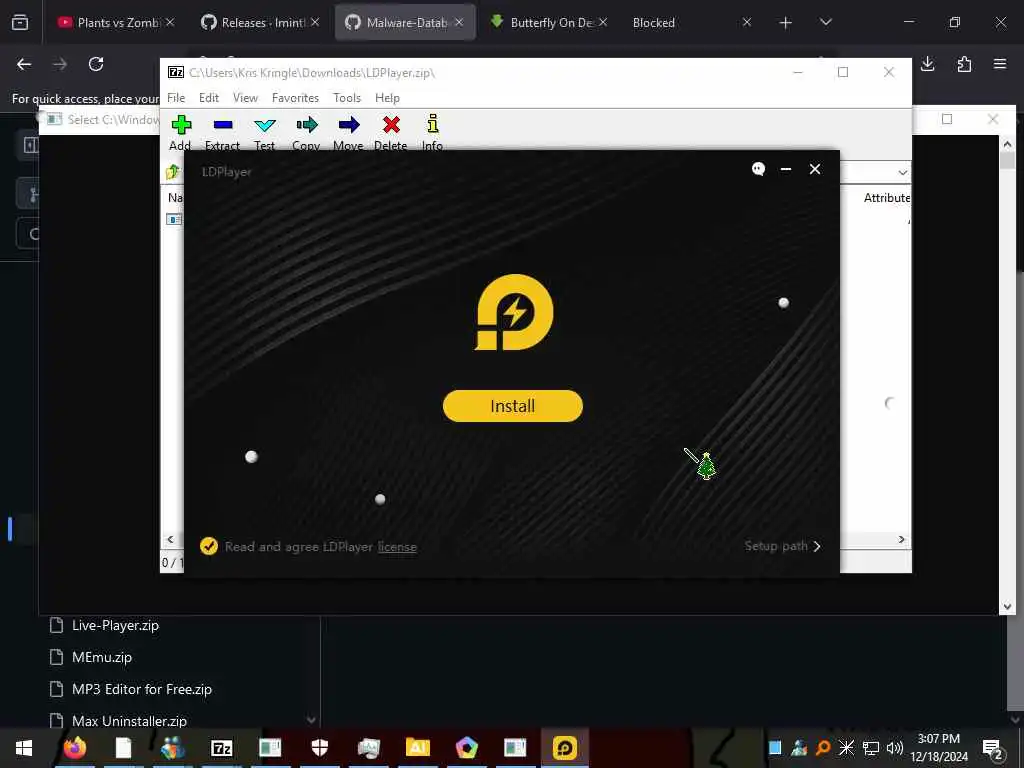Open the network icon in system tray
This screenshot has width=1024, height=768.
point(871,748)
